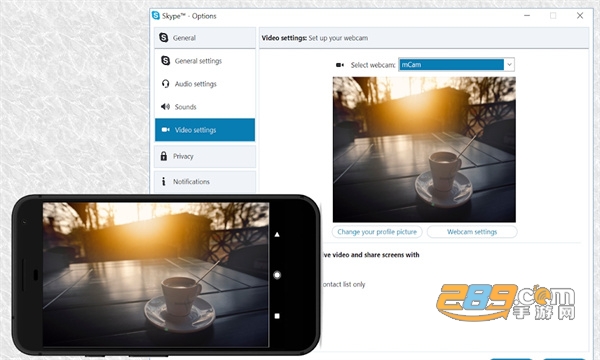Screen dimensions: 600x360
Task: Open the Notifications section
Action: click(205, 181)
